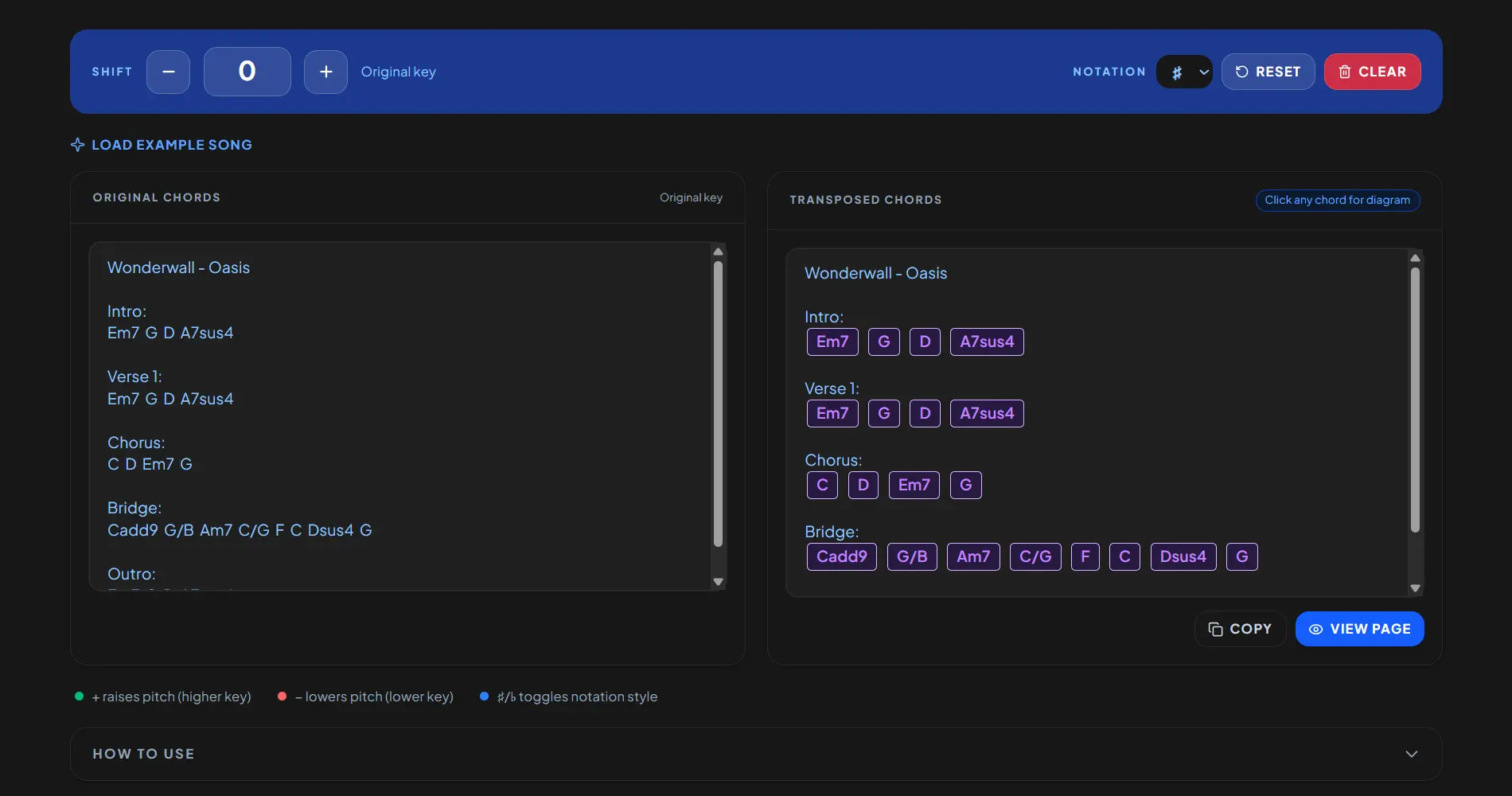Click the shift value field showing 0

(247, 72)
